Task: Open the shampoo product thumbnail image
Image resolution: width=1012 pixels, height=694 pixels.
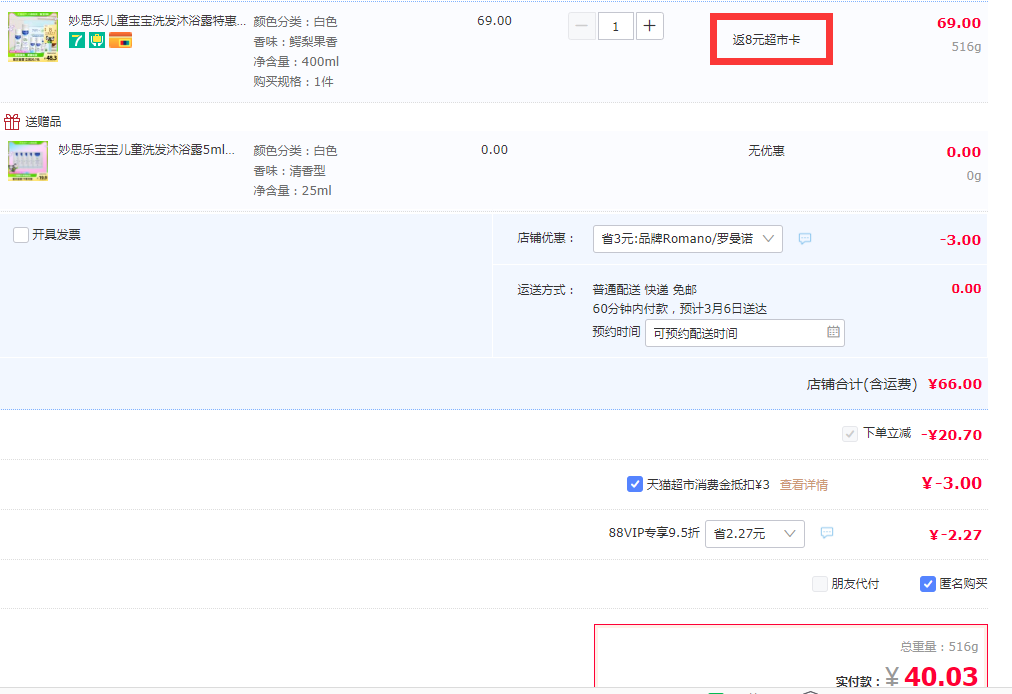Action: click(33, 37)
